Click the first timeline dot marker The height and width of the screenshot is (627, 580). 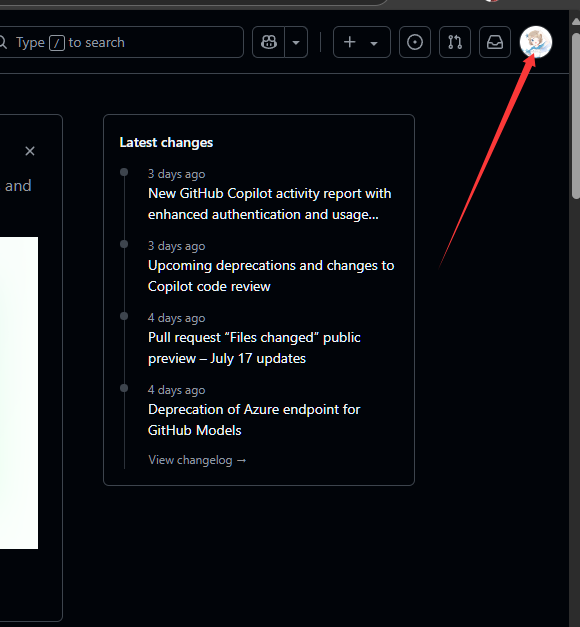124,172
